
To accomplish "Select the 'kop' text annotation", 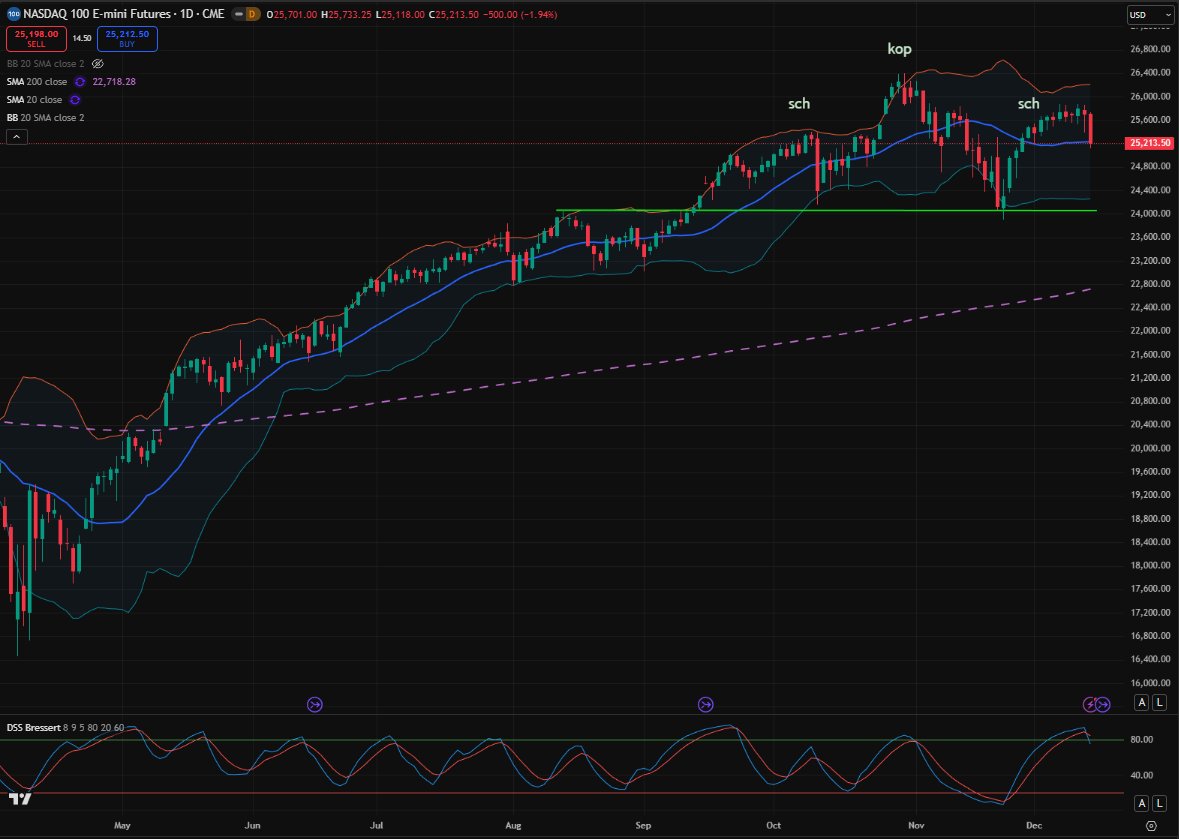I will (899, 50).
